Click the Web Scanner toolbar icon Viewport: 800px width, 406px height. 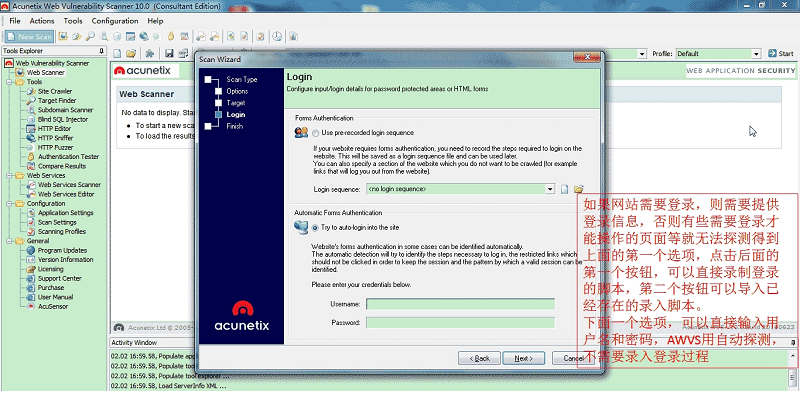(x=63, y=37)
